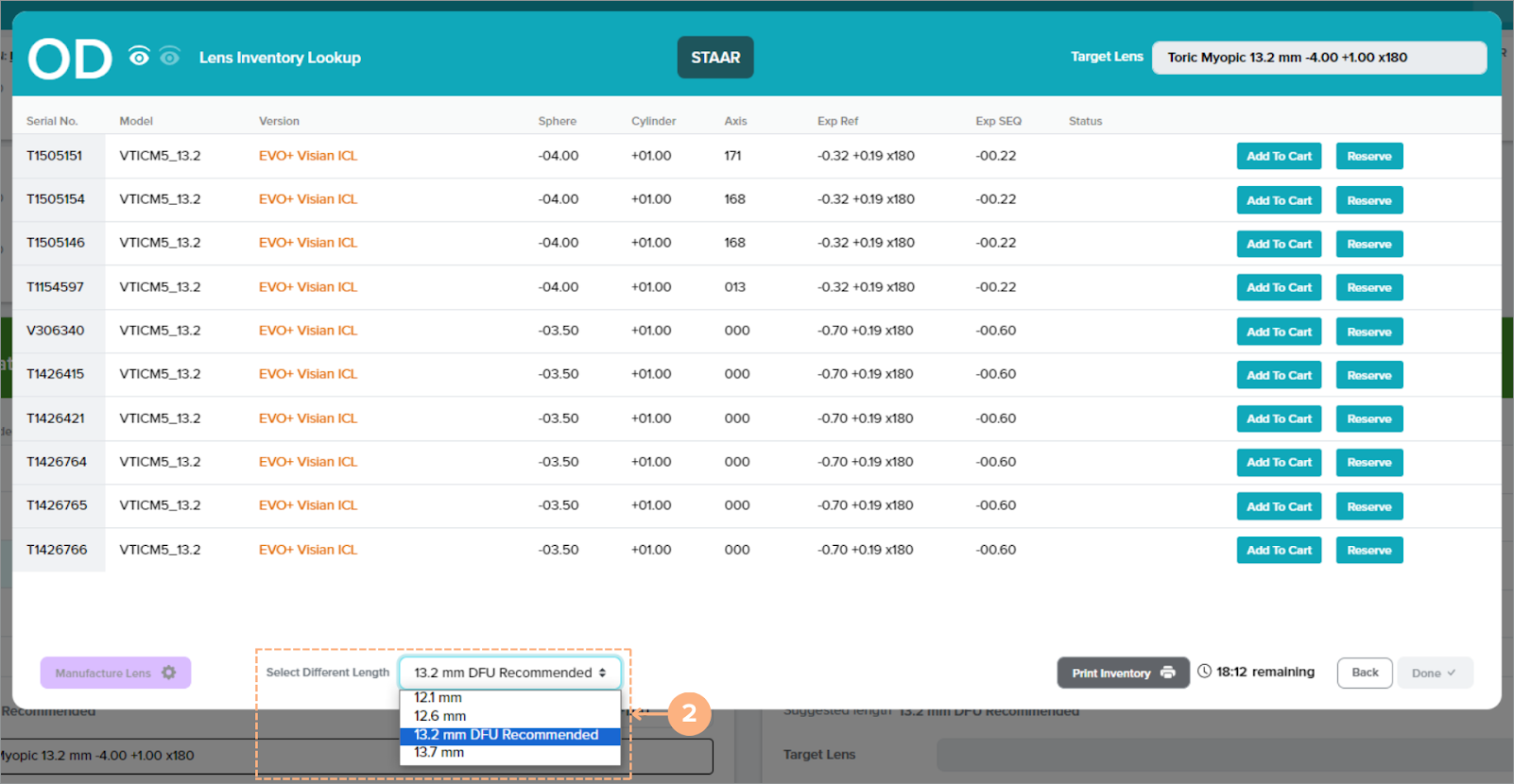Expand the Done button chevron
The height and width of the screenshot is (784, 1514).
[x=1451, y=673]
